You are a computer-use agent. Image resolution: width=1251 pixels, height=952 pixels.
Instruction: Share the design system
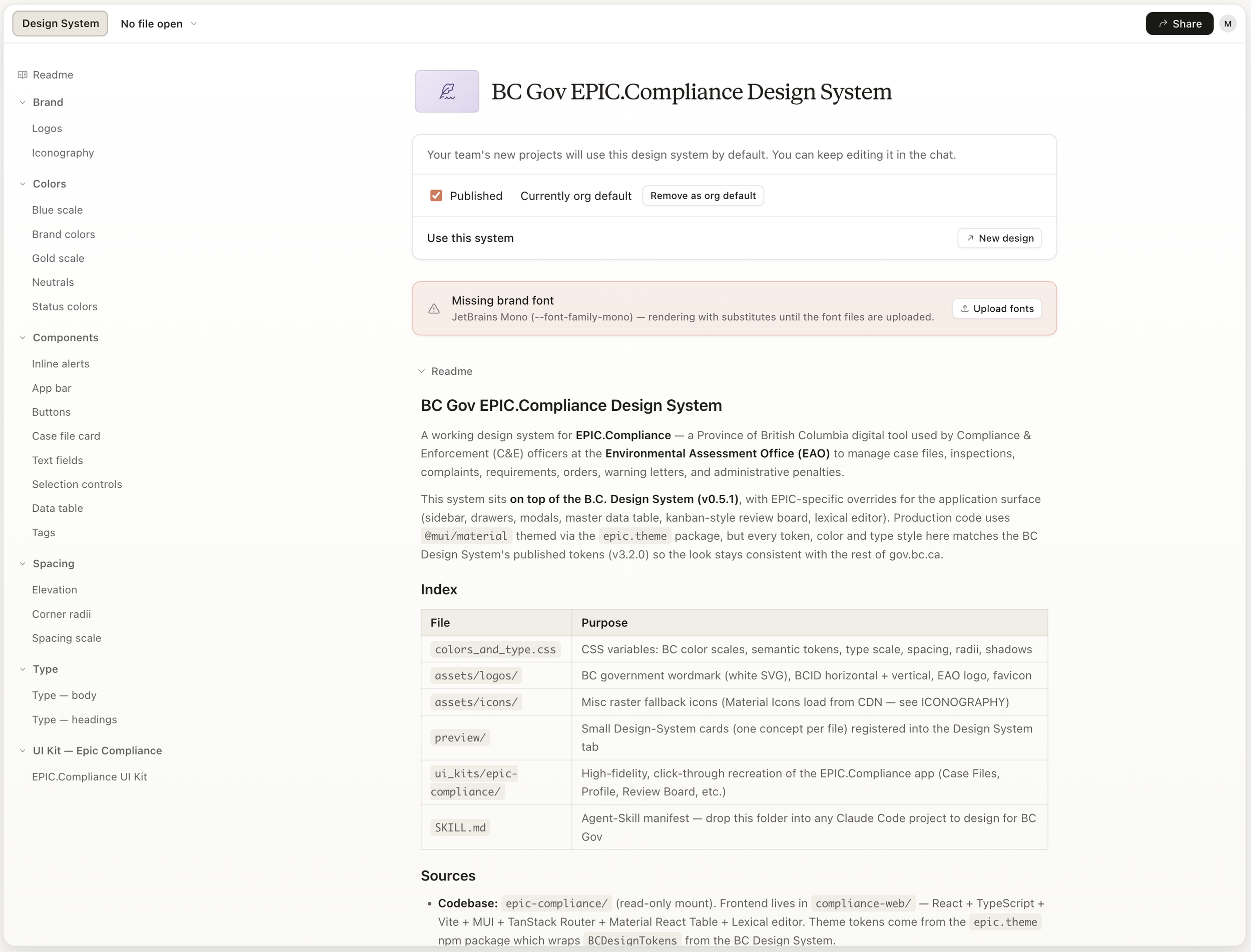tap(1179, 24)
